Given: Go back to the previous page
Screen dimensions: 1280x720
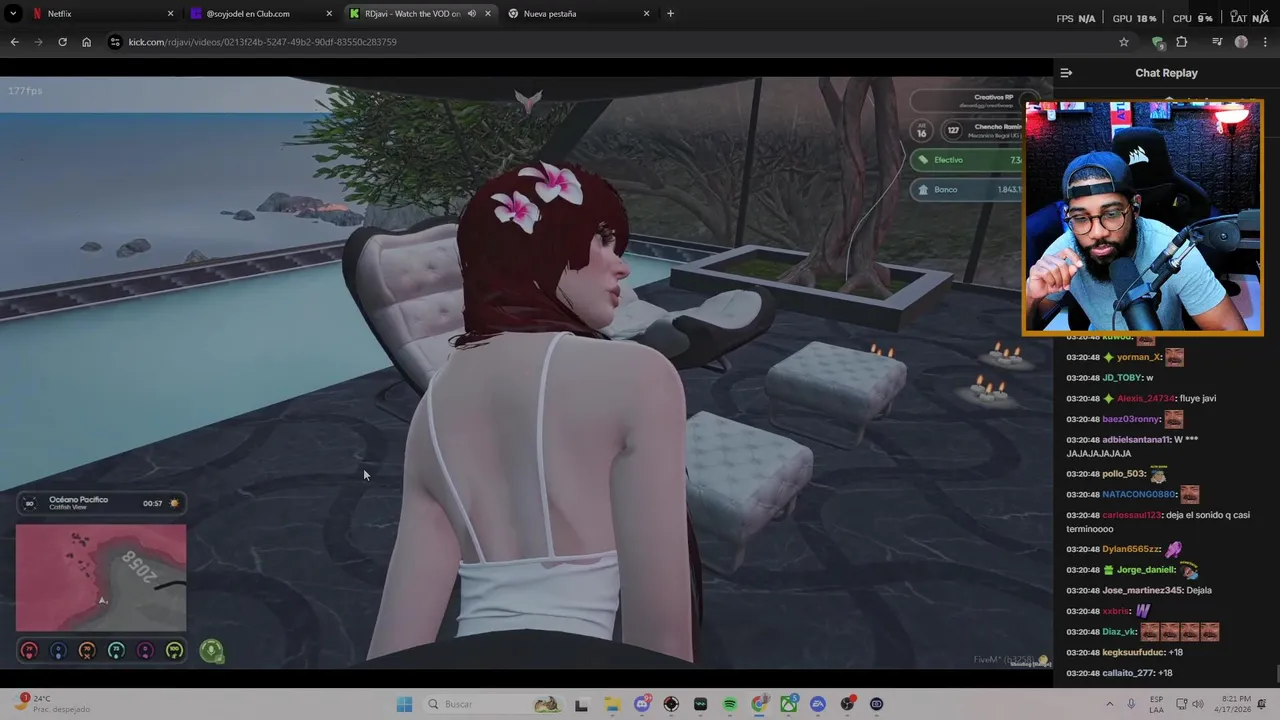Looking at the screenshot, I should [14, 42].
